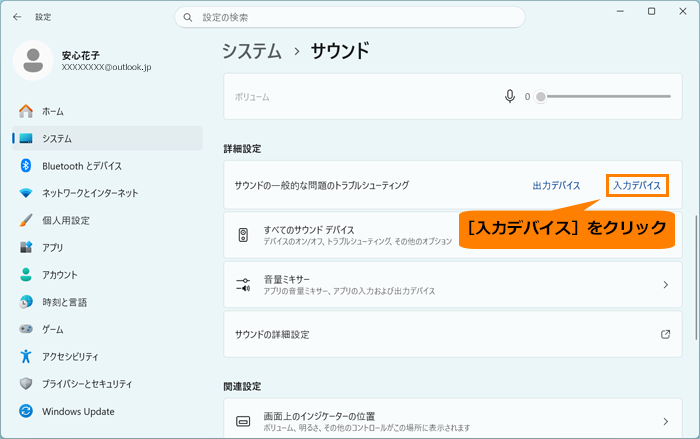Open 個人用設定 in the sidebar
Screen dimensions: 700x439
coord(107,220)
